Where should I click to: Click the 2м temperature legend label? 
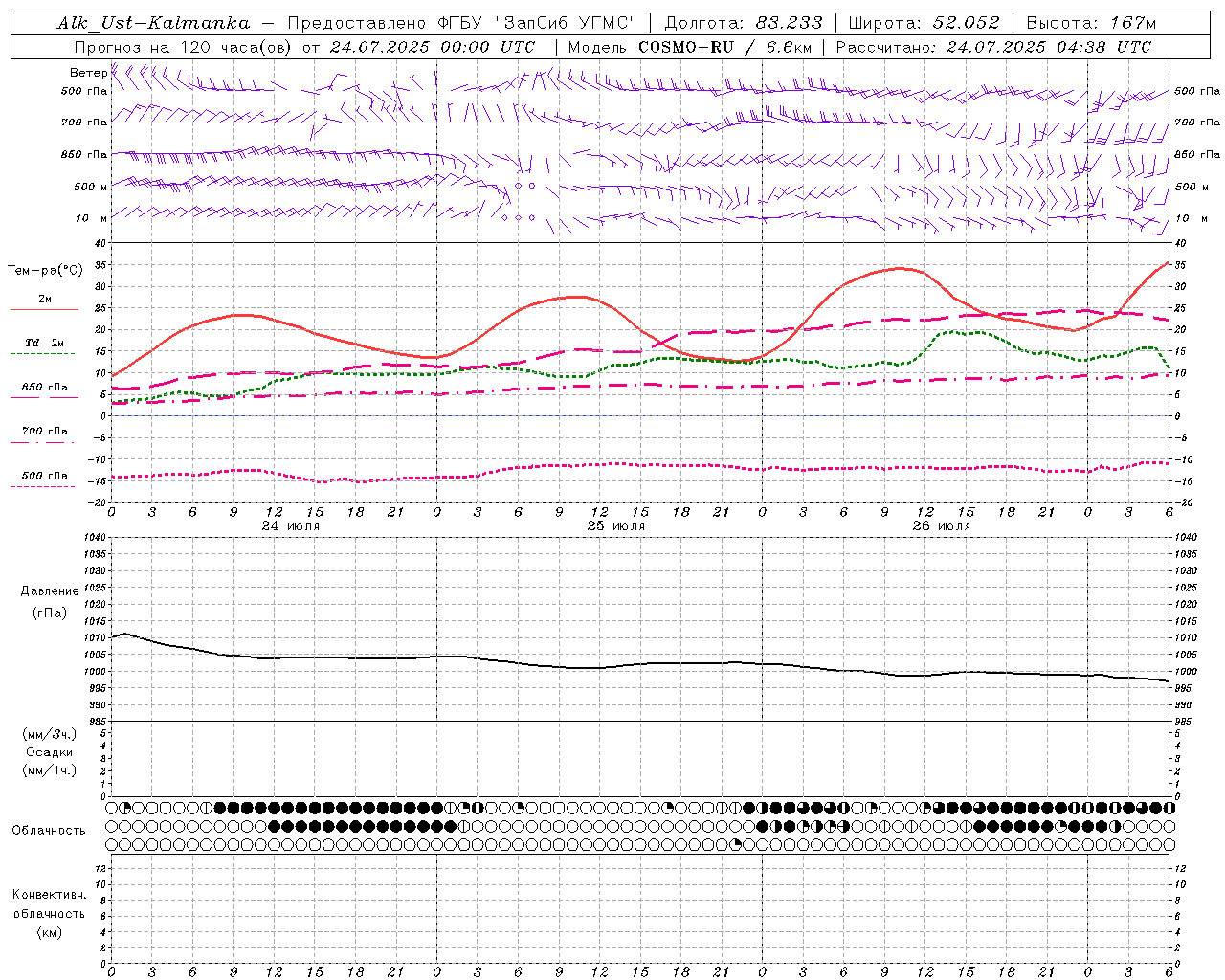pyautogui.click(x=45, y=299)
